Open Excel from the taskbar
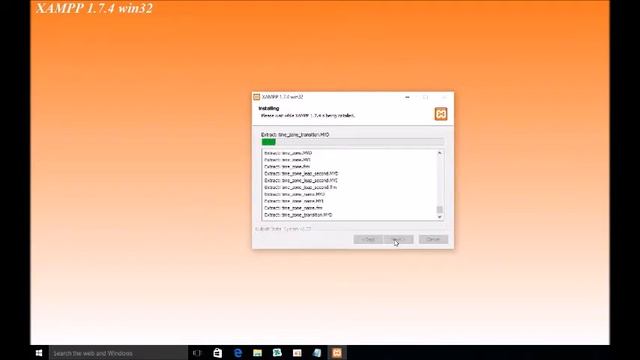640x360 pixels. pos(277,353)
